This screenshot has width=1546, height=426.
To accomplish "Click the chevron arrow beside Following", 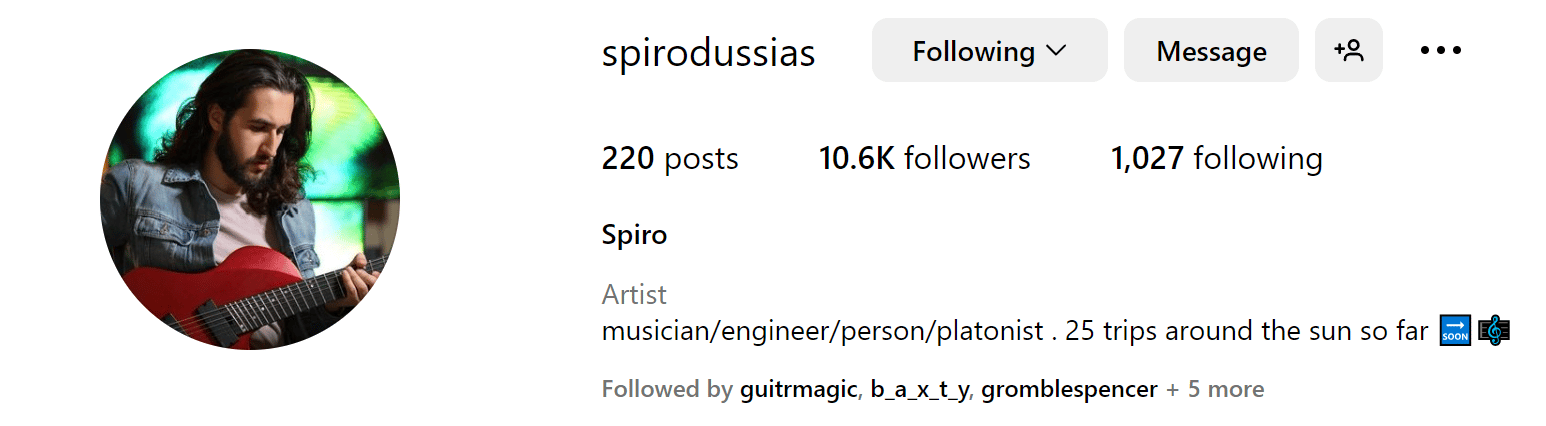I will pyautogui.click(x=1056, y=50).
